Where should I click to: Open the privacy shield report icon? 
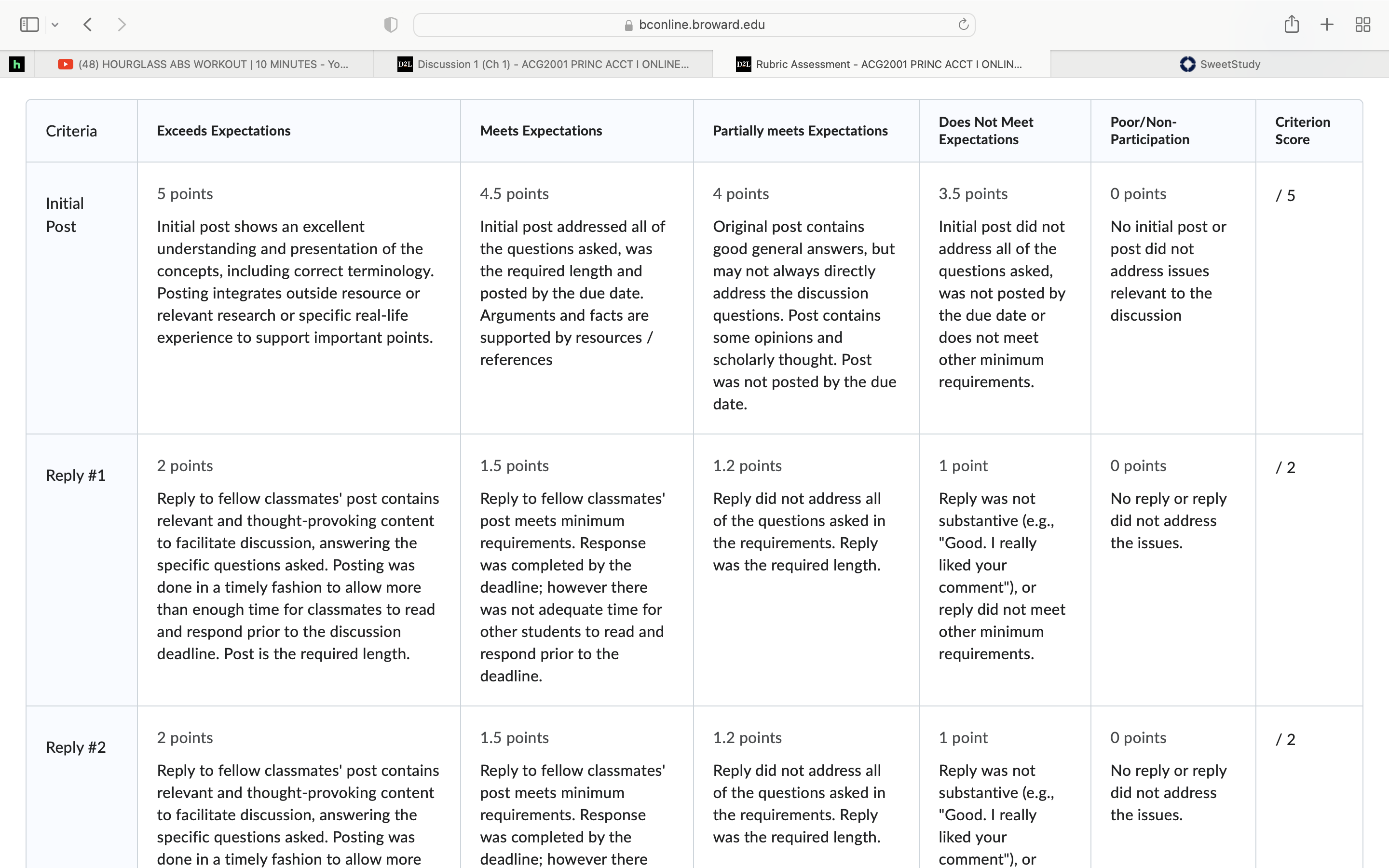pos(391,25)
